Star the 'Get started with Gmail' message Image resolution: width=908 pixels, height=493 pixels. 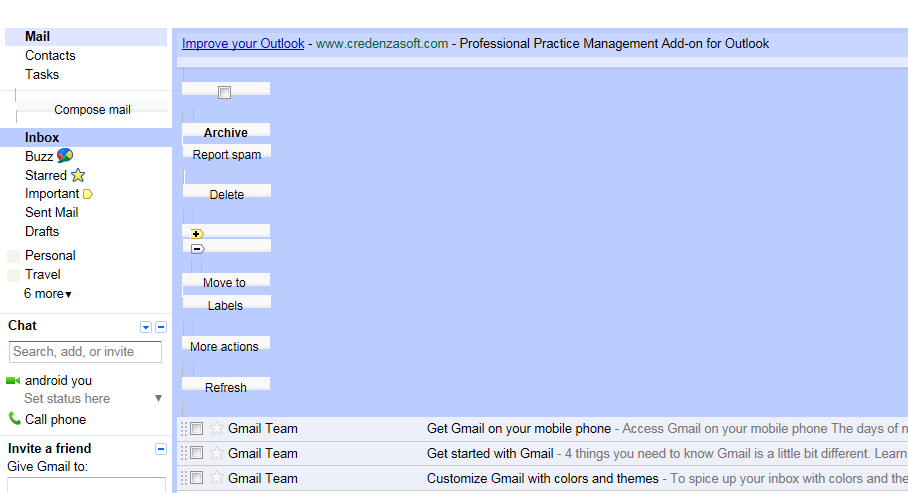(x=217, y=453)
